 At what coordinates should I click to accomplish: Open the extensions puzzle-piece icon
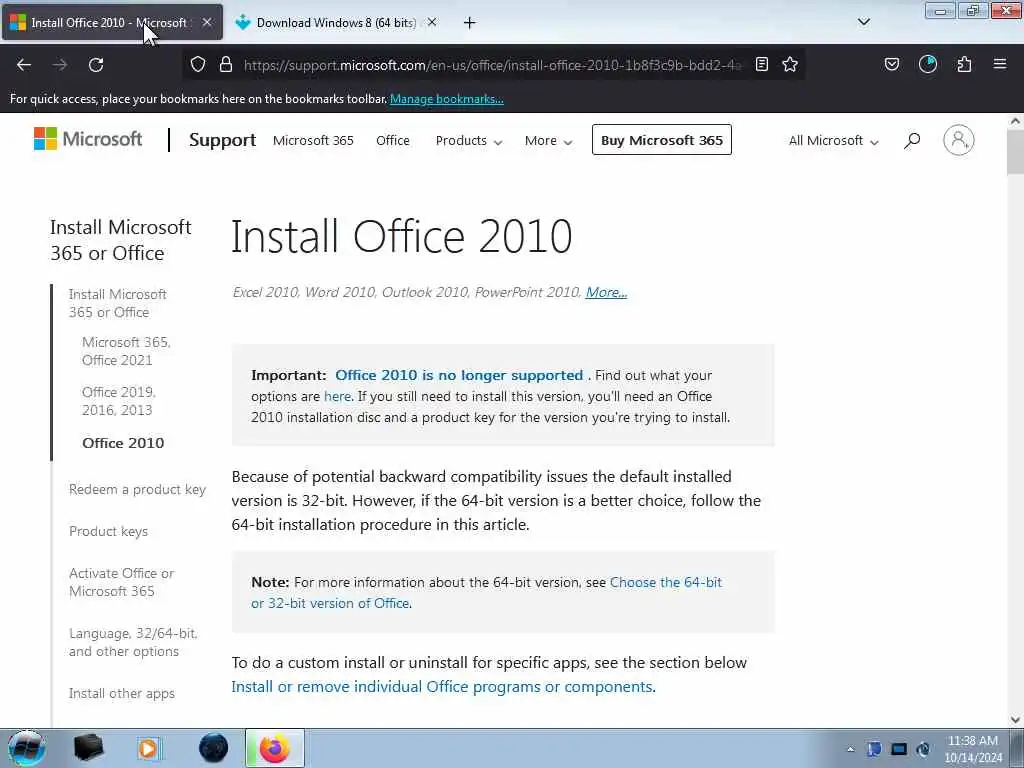pos(964,64)
